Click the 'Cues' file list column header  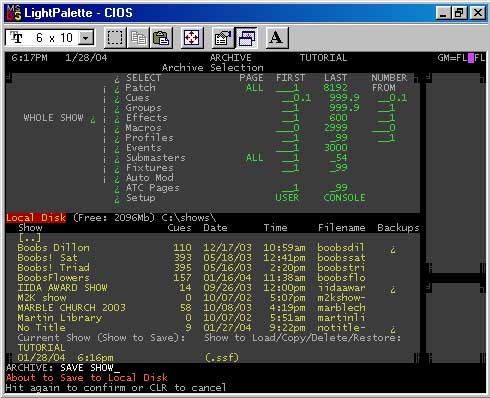pyautogui.click(x=179, y=228)
